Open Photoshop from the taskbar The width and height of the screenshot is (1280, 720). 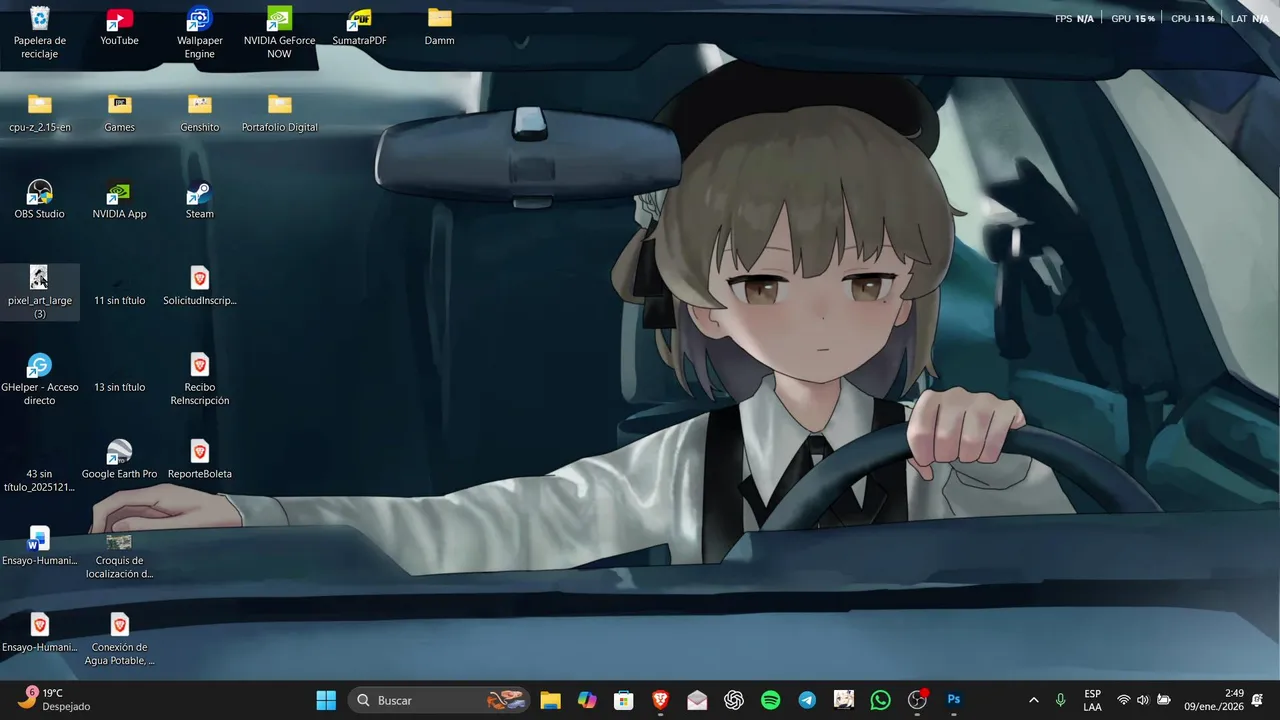click(954, 700)
